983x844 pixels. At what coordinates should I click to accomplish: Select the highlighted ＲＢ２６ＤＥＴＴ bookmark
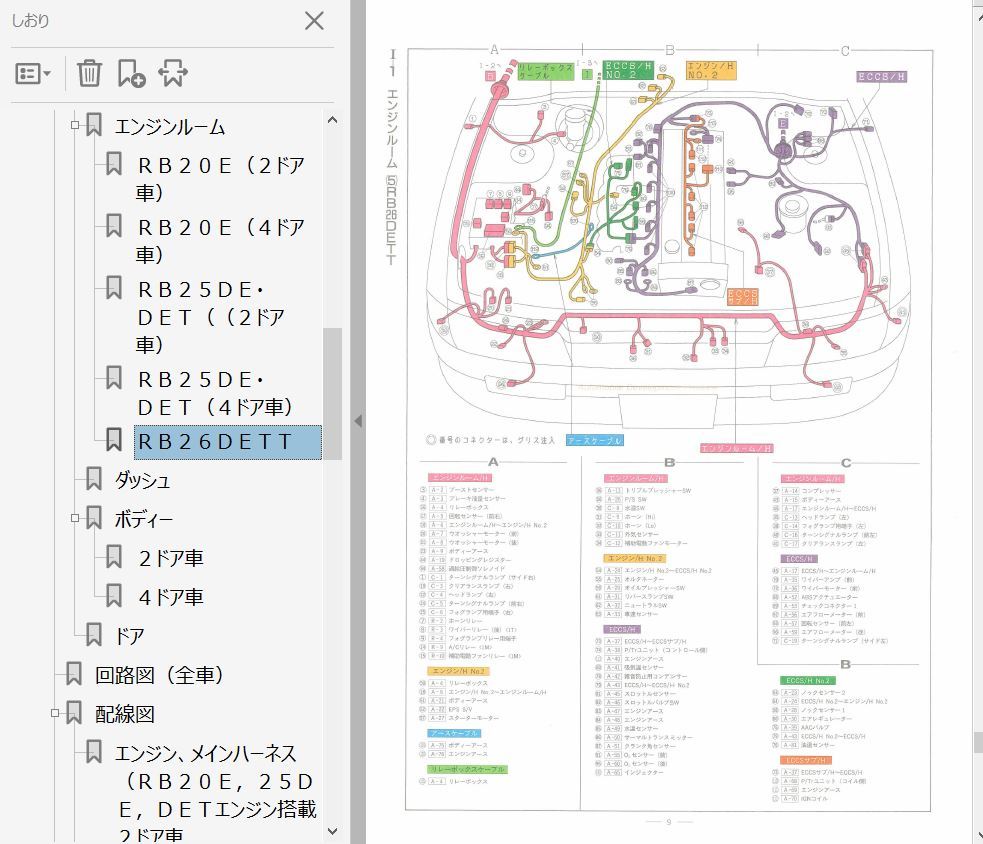(228, 442)
